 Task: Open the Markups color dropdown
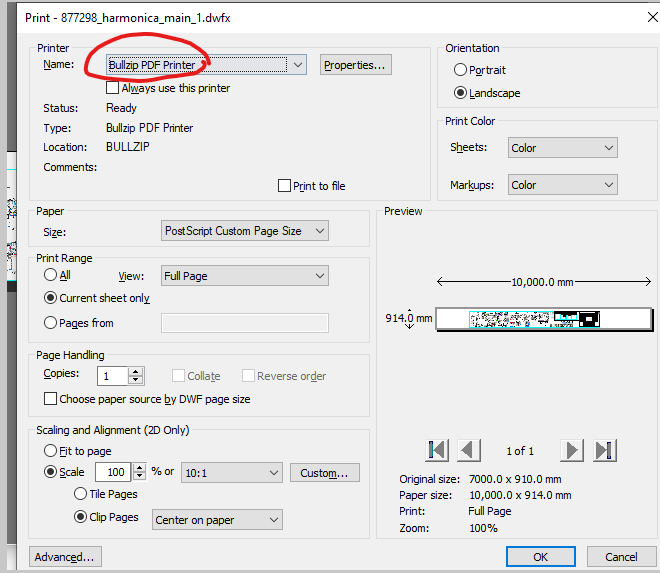tap(562, 185)
